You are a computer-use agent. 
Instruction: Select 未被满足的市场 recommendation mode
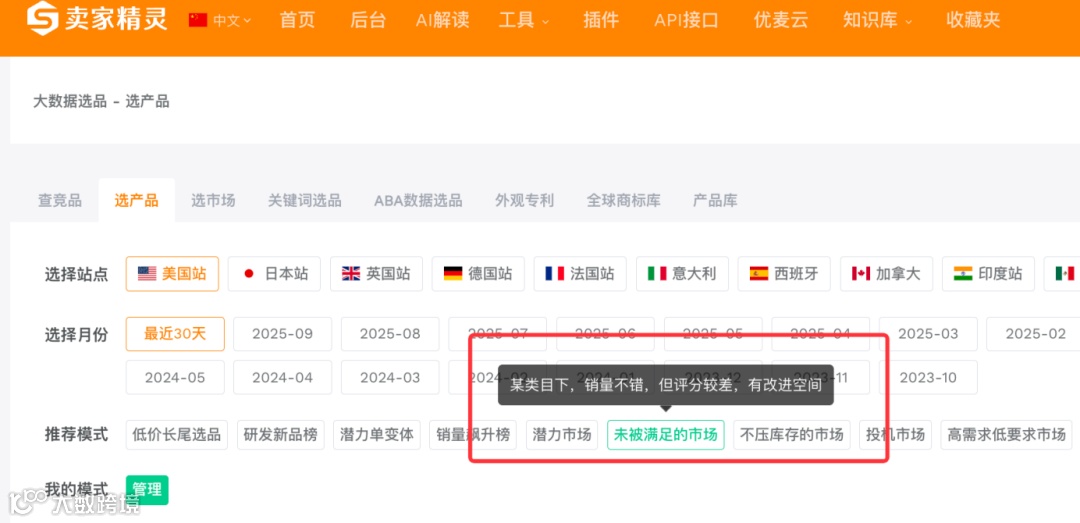point(665,435)
